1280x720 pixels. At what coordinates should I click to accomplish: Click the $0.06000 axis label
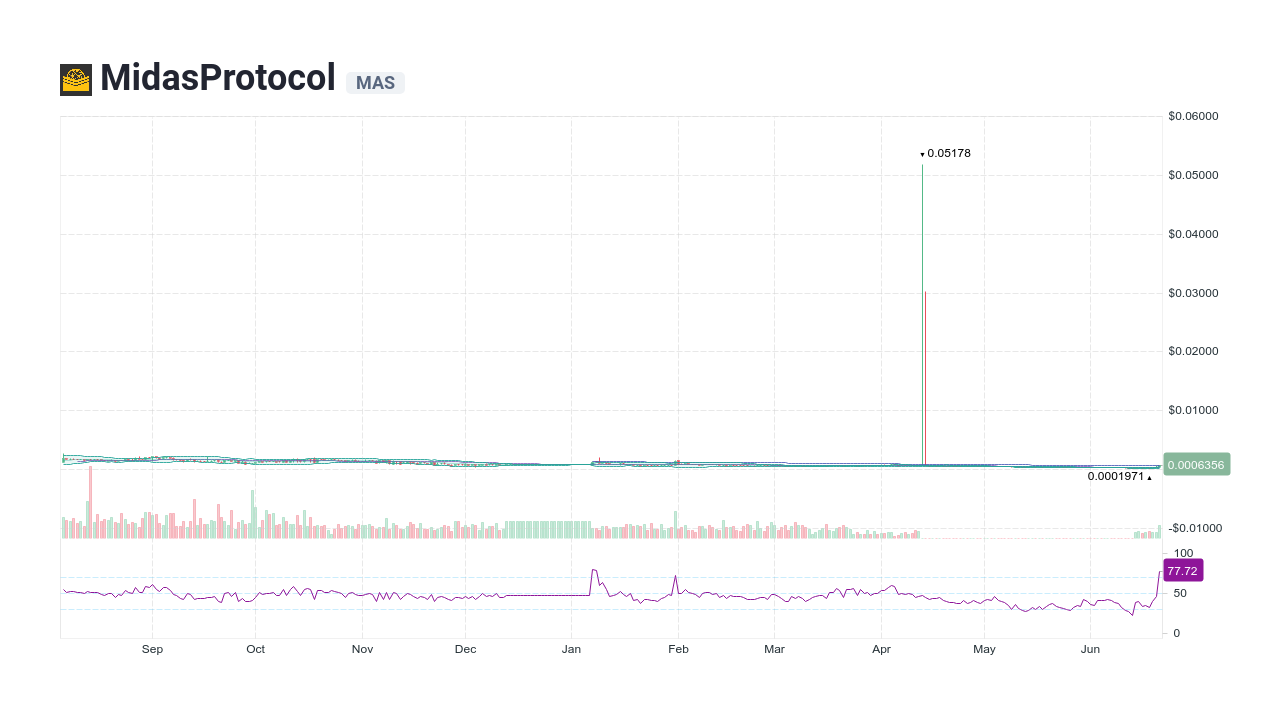click(x=1191, y=116)
